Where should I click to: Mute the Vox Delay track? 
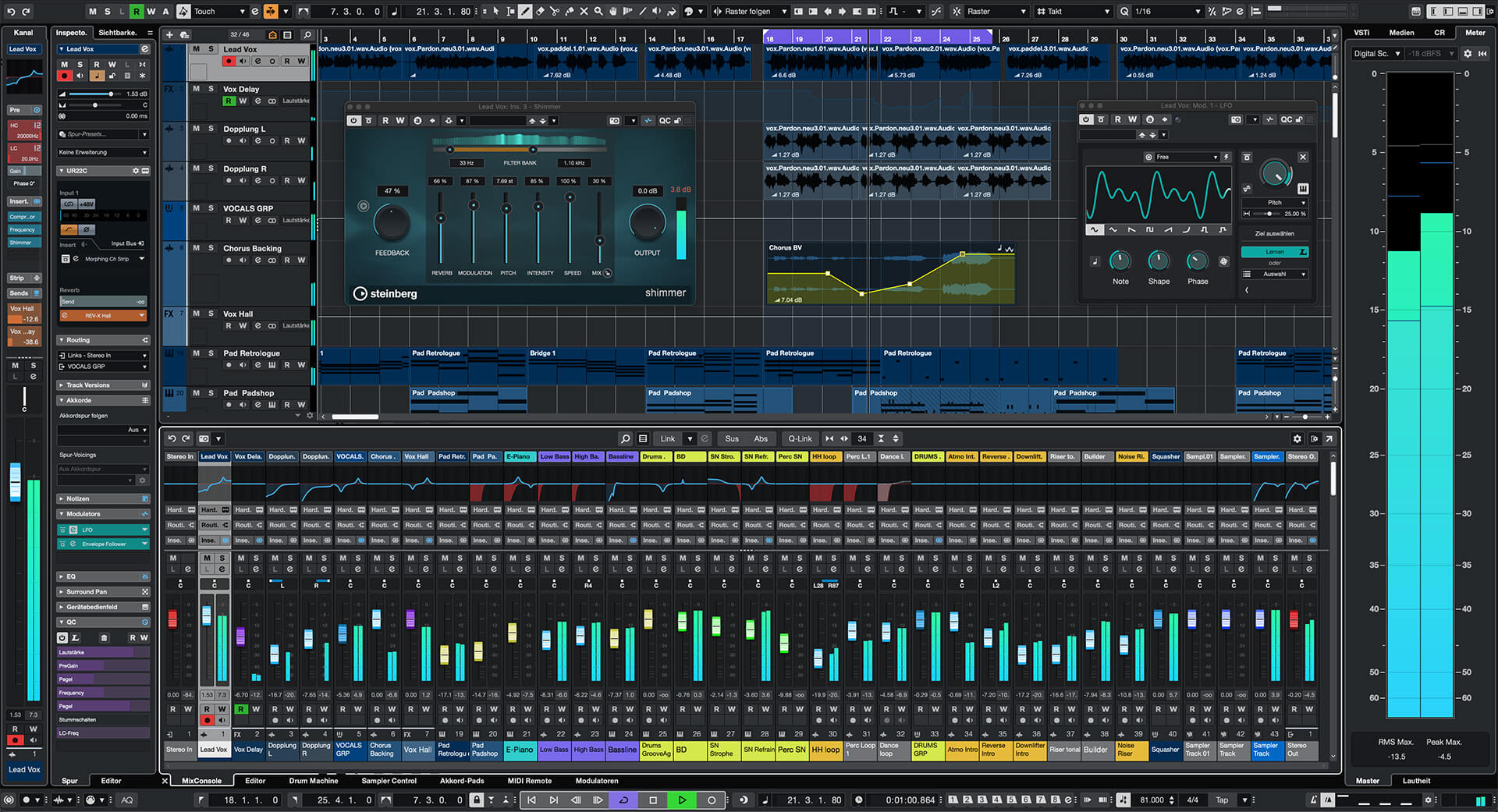pyautogui.click(x=196, y=89)
